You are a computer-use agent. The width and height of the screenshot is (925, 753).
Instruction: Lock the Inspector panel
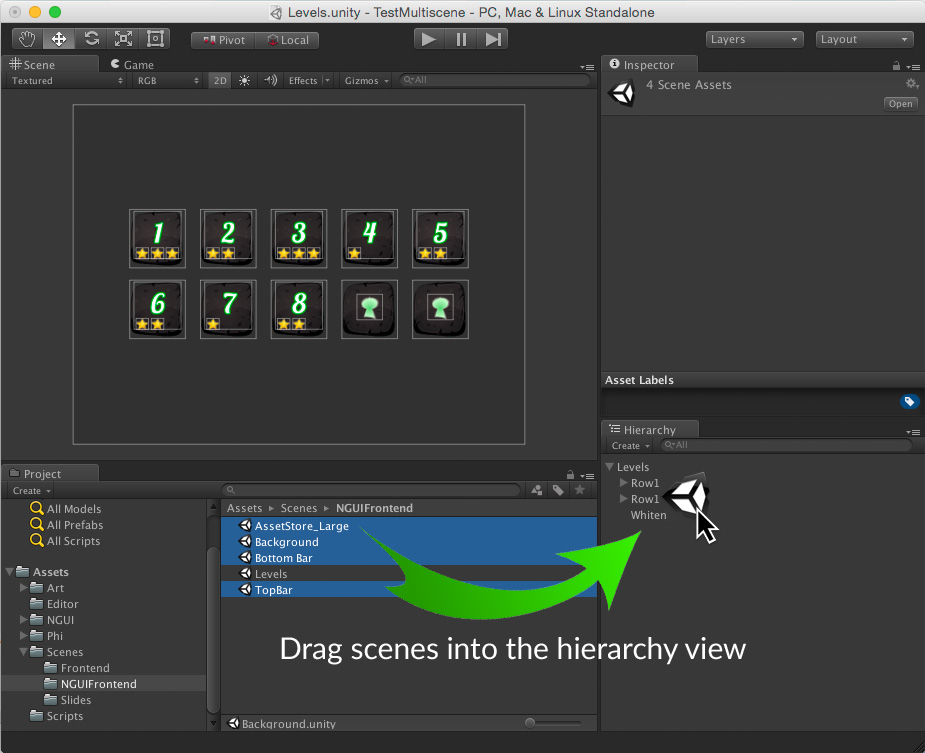pyautogui.click(x=896, y=66)
